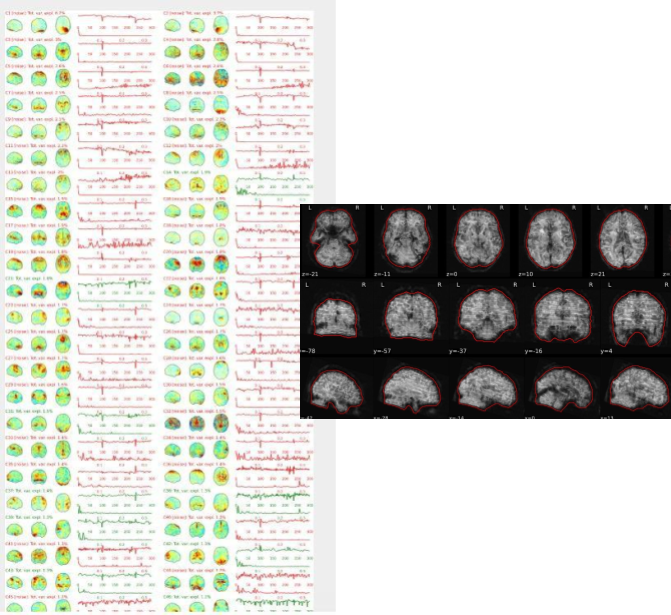Select the axial brain slice at z=-11
Viewport: 671px width, 615px height.
(404, 237)
